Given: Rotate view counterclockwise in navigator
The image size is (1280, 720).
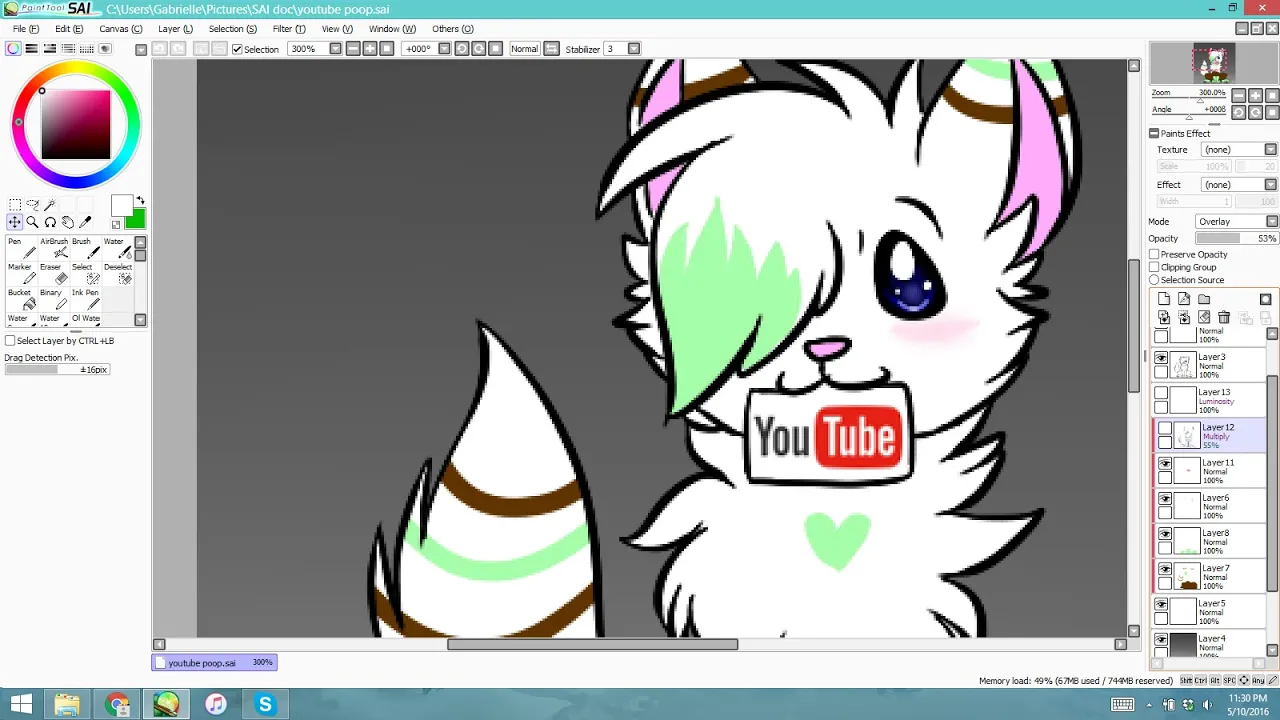Looking at the screenshot, I should [x=1239, y=113].
